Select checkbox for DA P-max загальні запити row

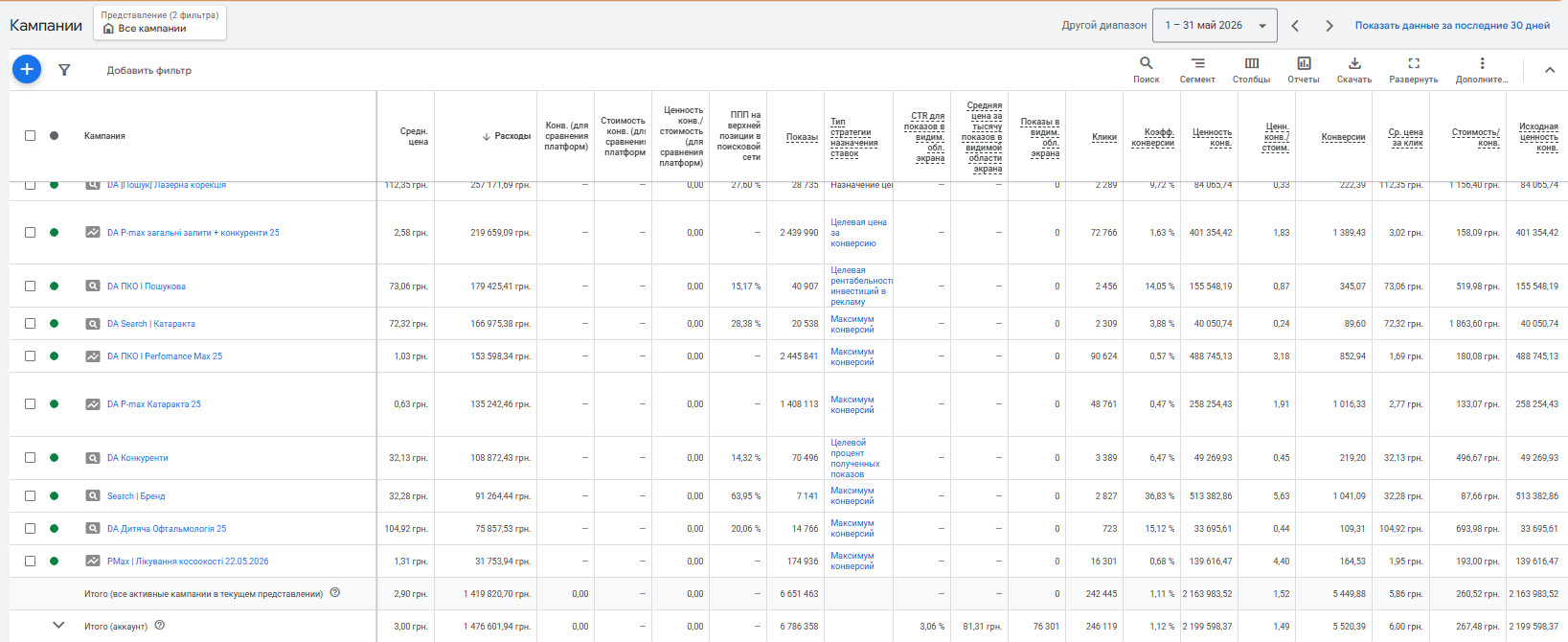30,232
